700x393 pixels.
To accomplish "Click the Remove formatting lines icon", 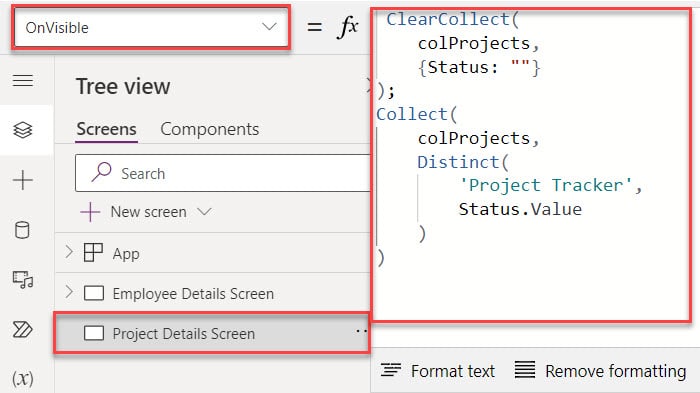I will 525,370.
